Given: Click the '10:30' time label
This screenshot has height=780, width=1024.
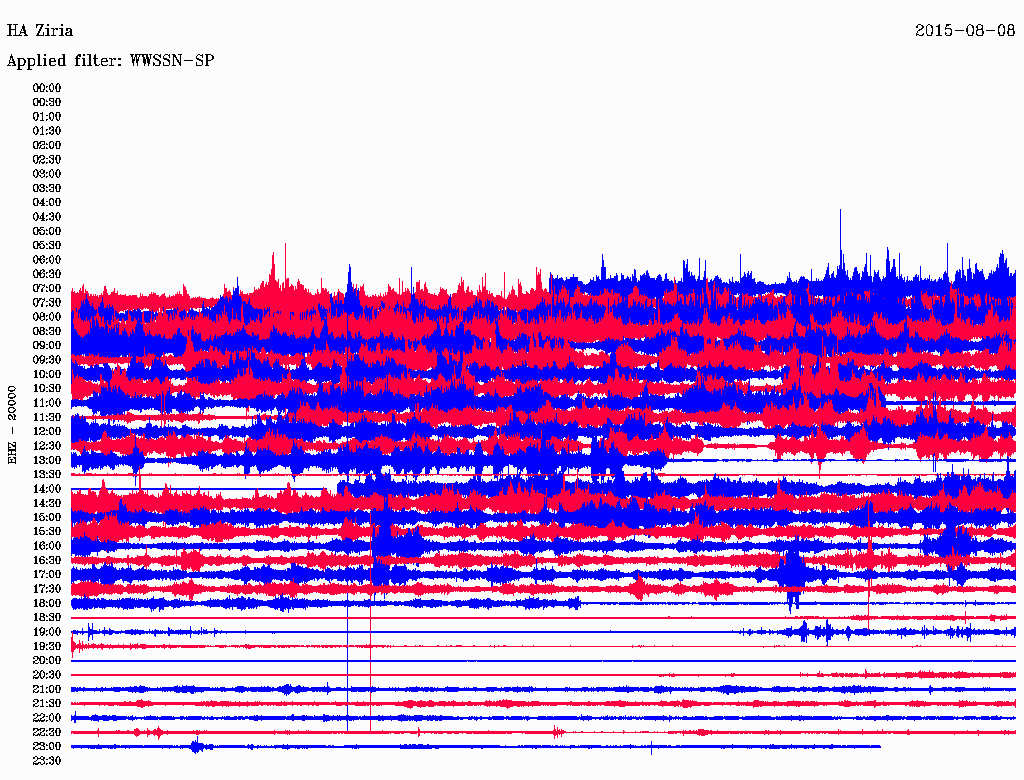Looking at the screenshot, I should (47, 389).
